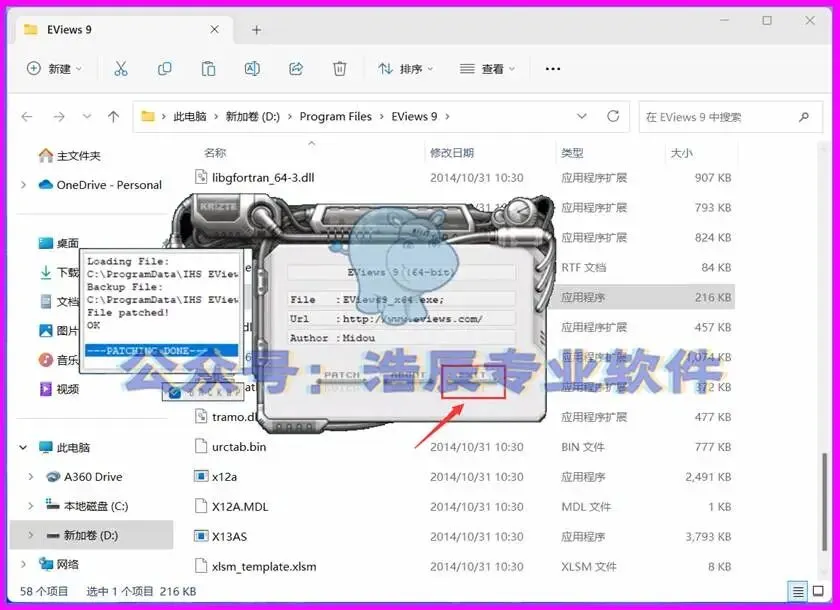Screen dimensions: 840x610
Task: Switch to large icons view in status bar
Action: point(818,591)
